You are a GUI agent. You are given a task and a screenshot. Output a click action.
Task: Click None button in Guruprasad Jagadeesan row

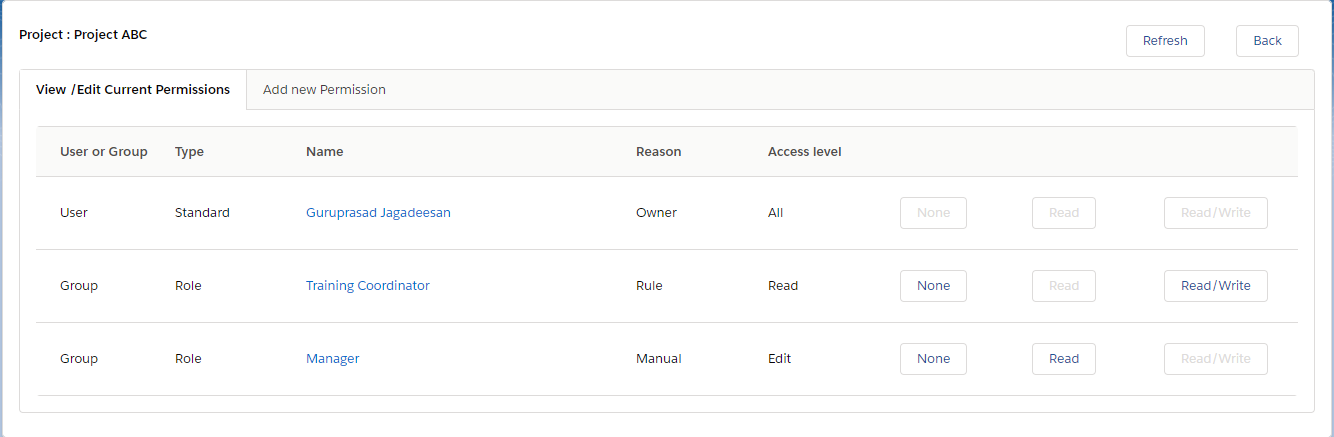pyautogui.click(x=933, y=213)
